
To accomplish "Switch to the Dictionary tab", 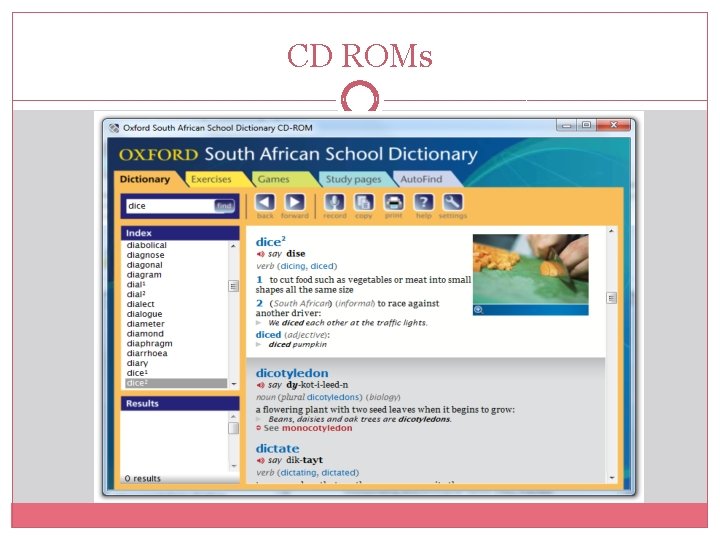I will (145, 179).
